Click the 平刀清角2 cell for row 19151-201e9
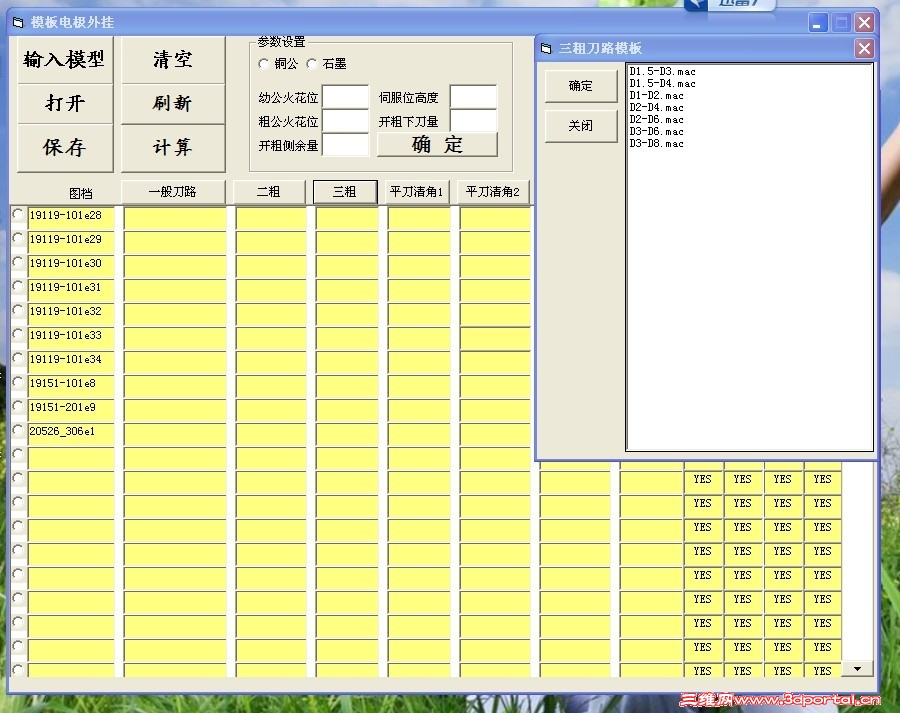 tap(495, 411)
